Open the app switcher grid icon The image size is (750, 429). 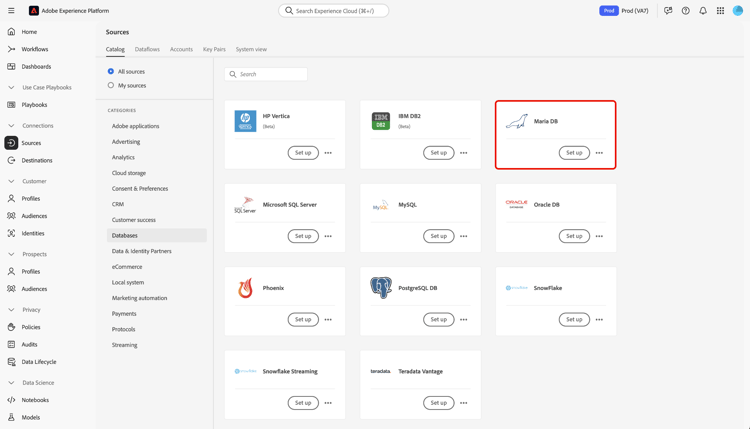[720, 11]
